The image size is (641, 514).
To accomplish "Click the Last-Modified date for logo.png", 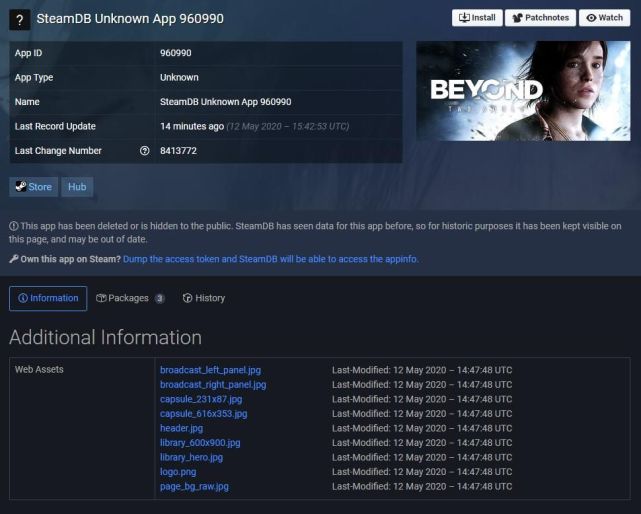I will click(422, 472).
